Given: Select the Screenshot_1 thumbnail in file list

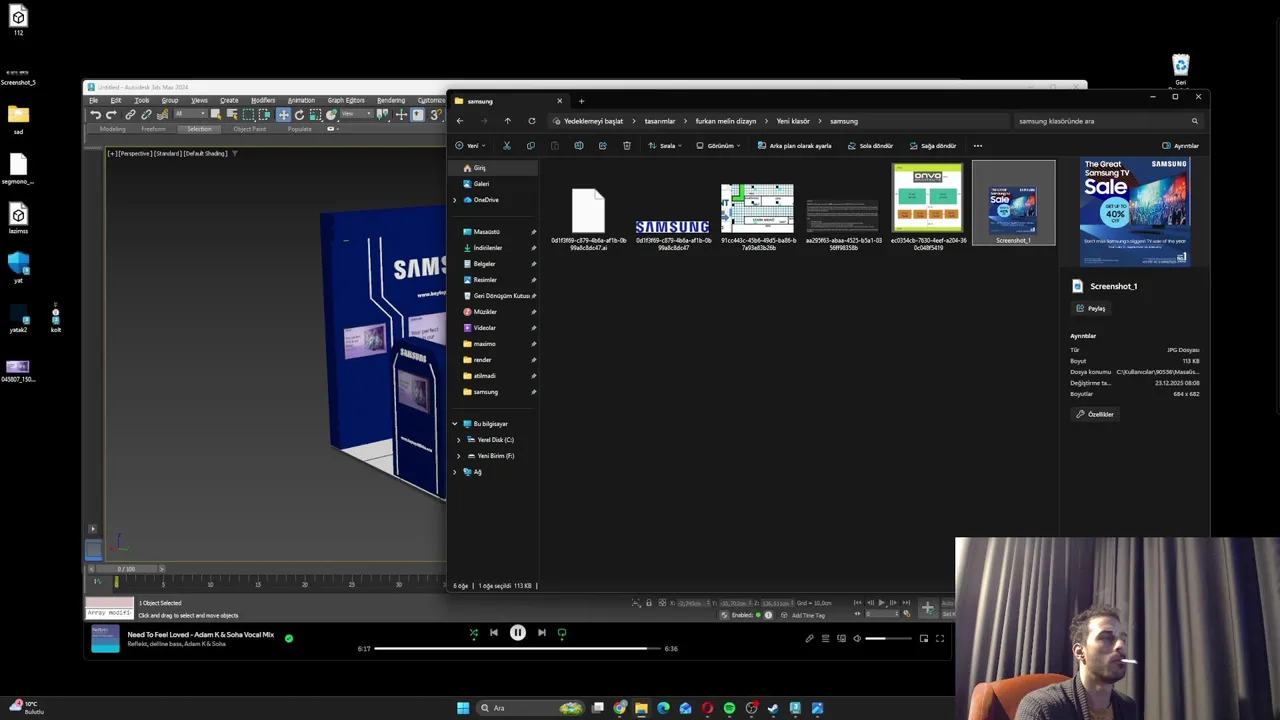Looking at the screenshot, I should (1013, 203).
